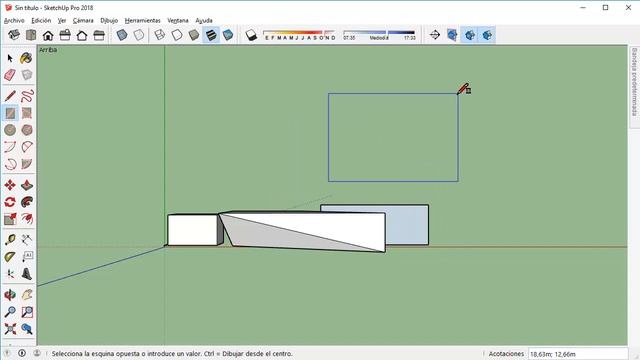Pick the Protractor tool
Viewport: 640px width, 360px height.
point(10,257)
